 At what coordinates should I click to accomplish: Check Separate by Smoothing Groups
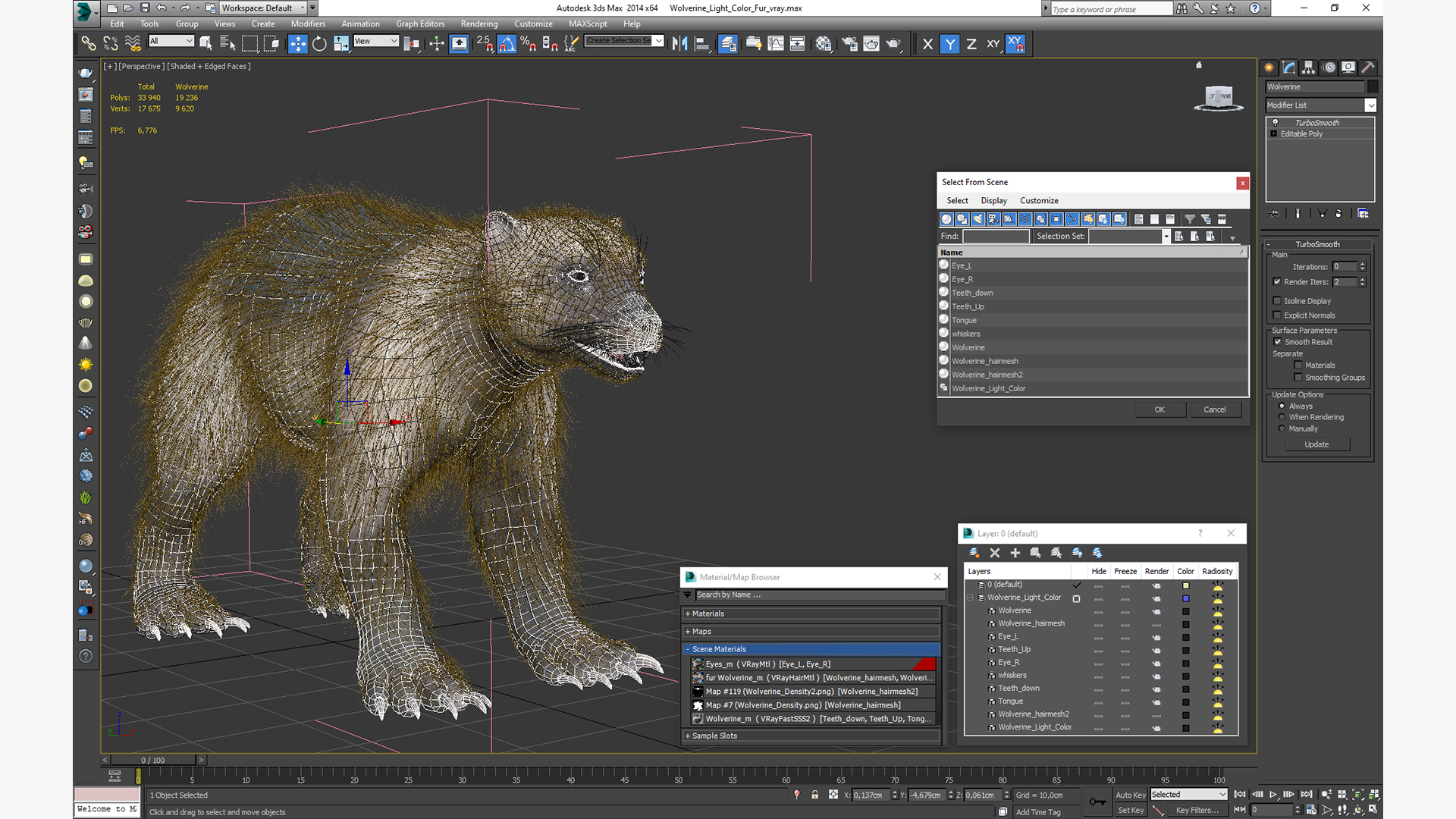pos(1298,378)
